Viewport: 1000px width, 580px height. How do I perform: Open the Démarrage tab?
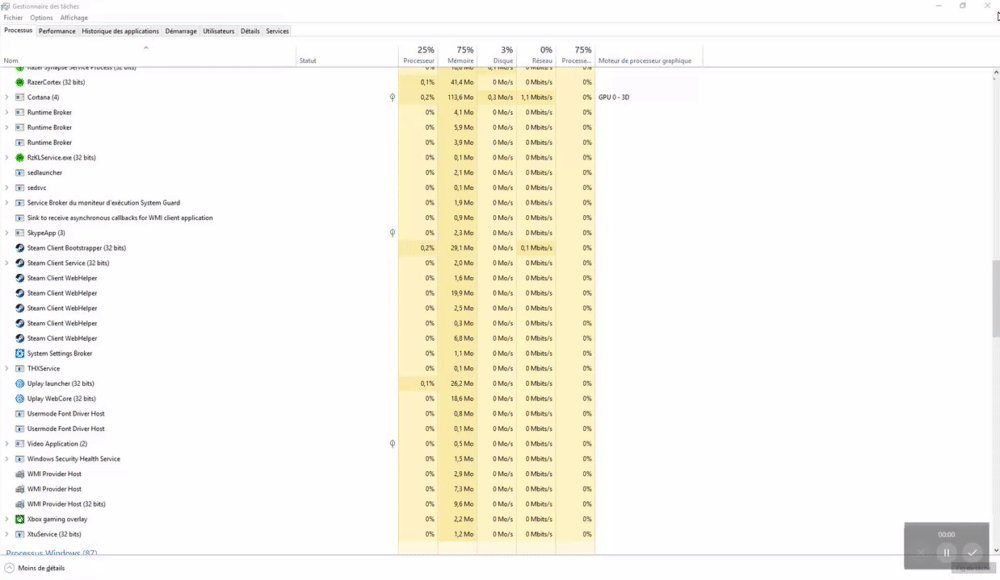coord(181,31)
